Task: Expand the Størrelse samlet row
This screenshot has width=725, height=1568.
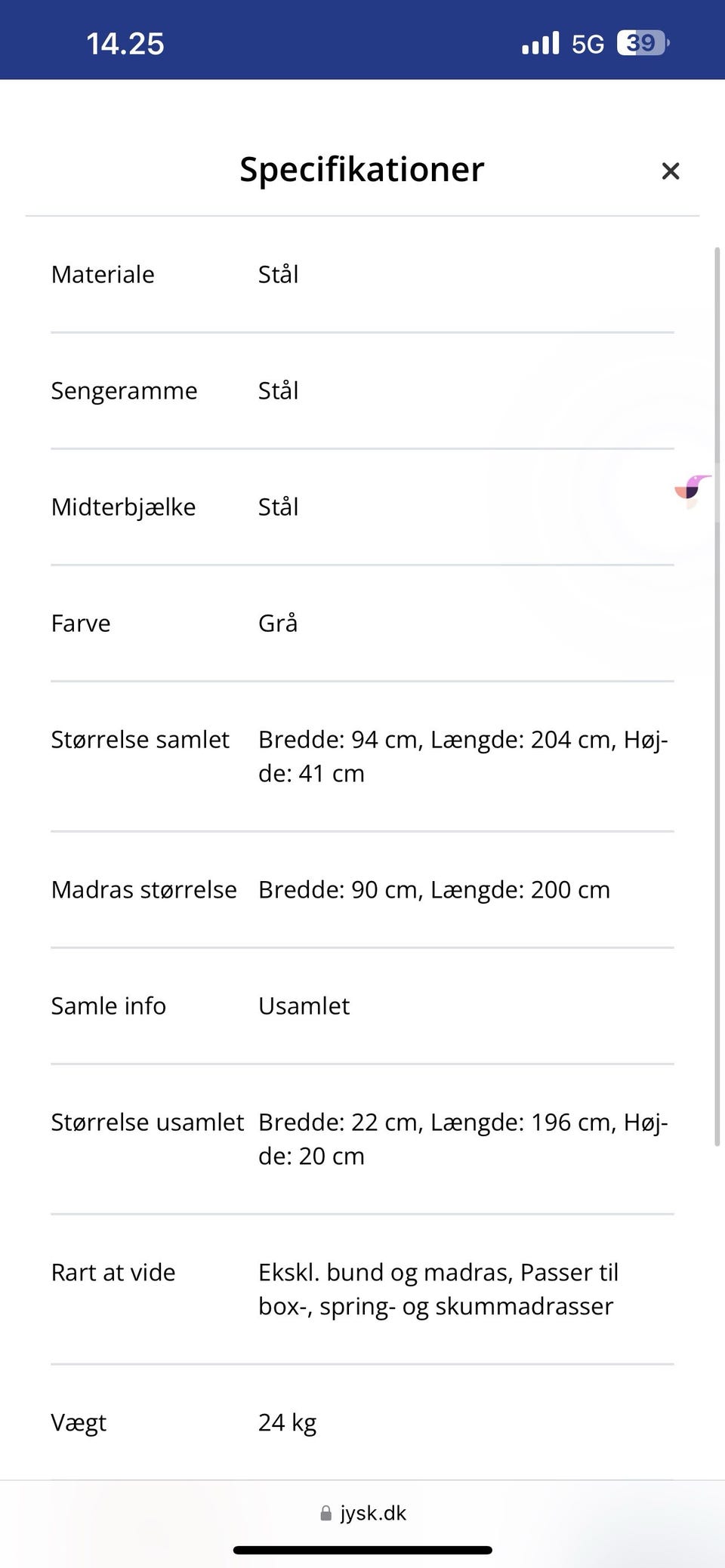Action: click(x=362, y=755)
